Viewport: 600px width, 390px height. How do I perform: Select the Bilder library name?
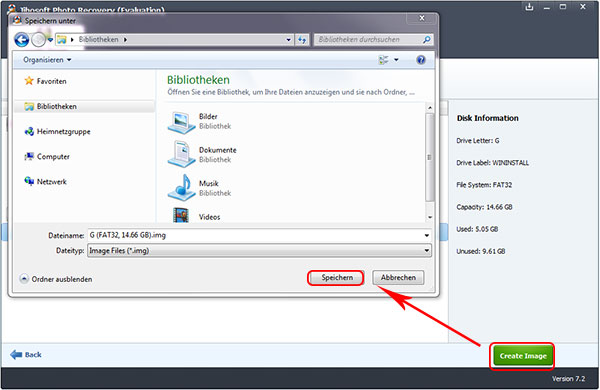(208, 116)
